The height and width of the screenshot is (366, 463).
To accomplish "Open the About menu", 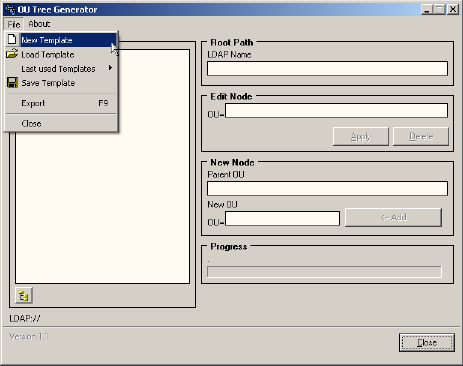I will (39, 24).
